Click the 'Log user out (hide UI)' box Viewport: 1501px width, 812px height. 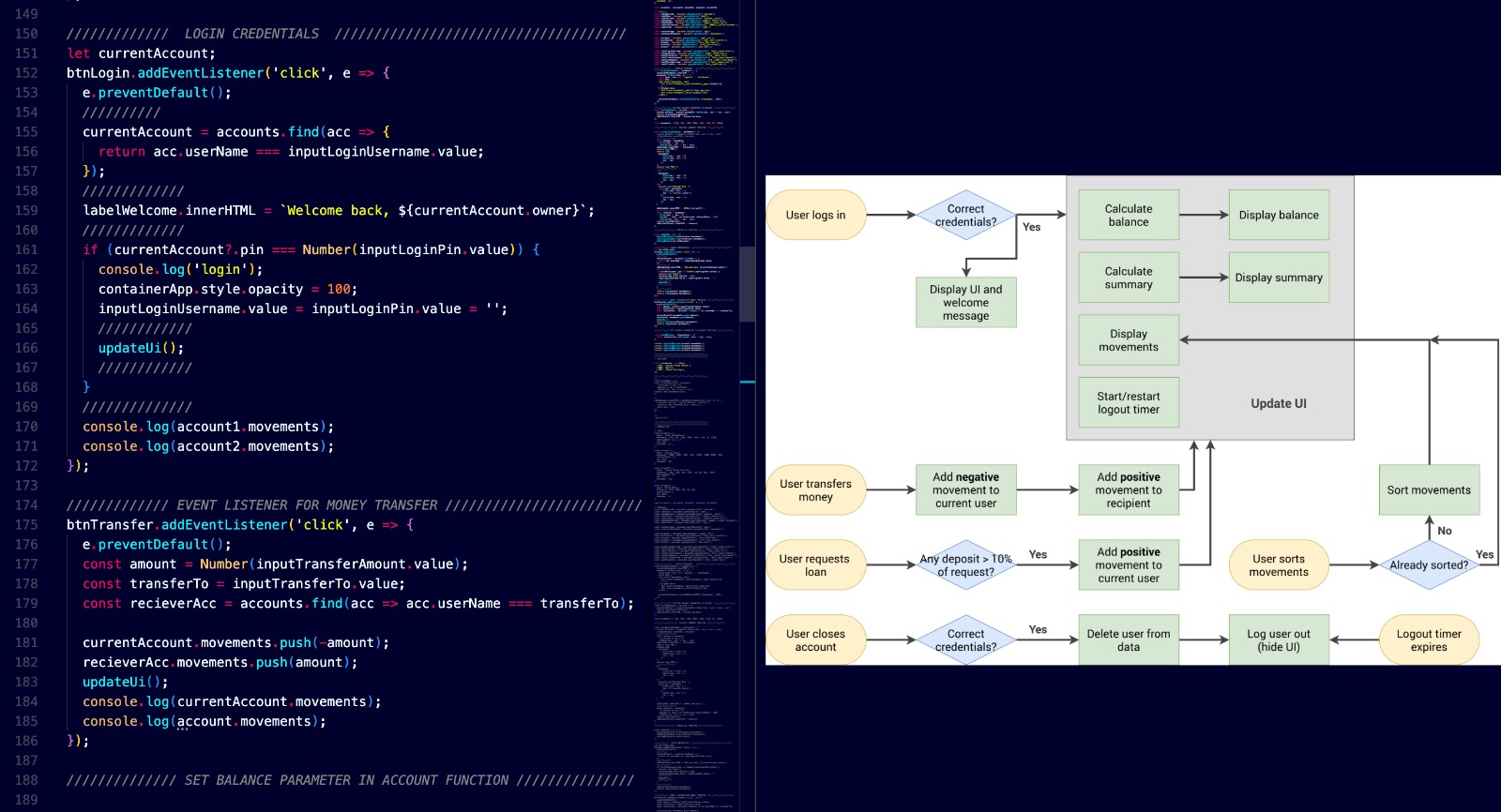[1278, 640]
